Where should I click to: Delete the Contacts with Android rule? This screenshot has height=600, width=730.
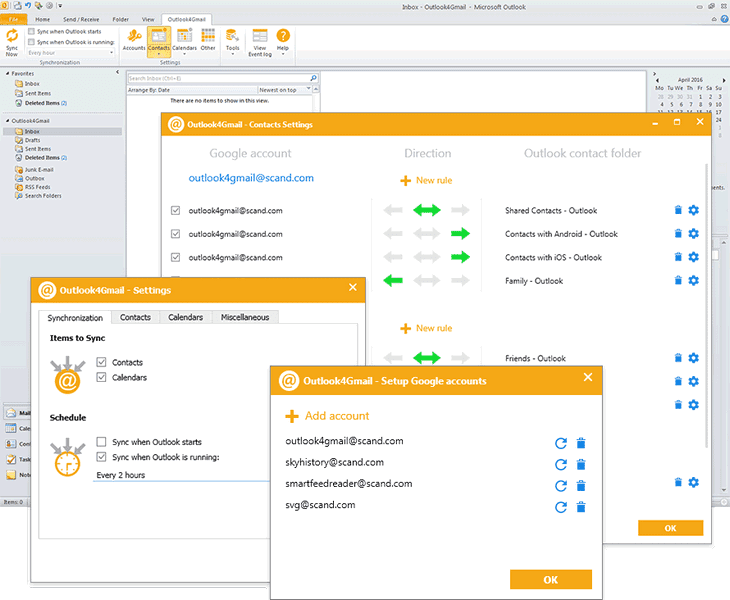point(678,233)
